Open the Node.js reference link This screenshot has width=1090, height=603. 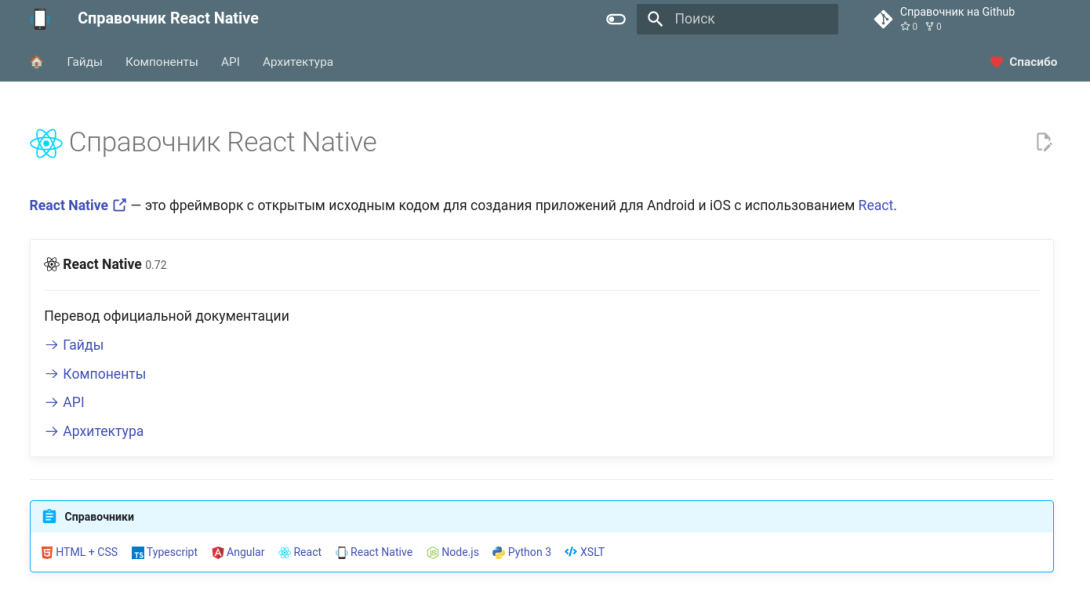[x=460, y=552]
